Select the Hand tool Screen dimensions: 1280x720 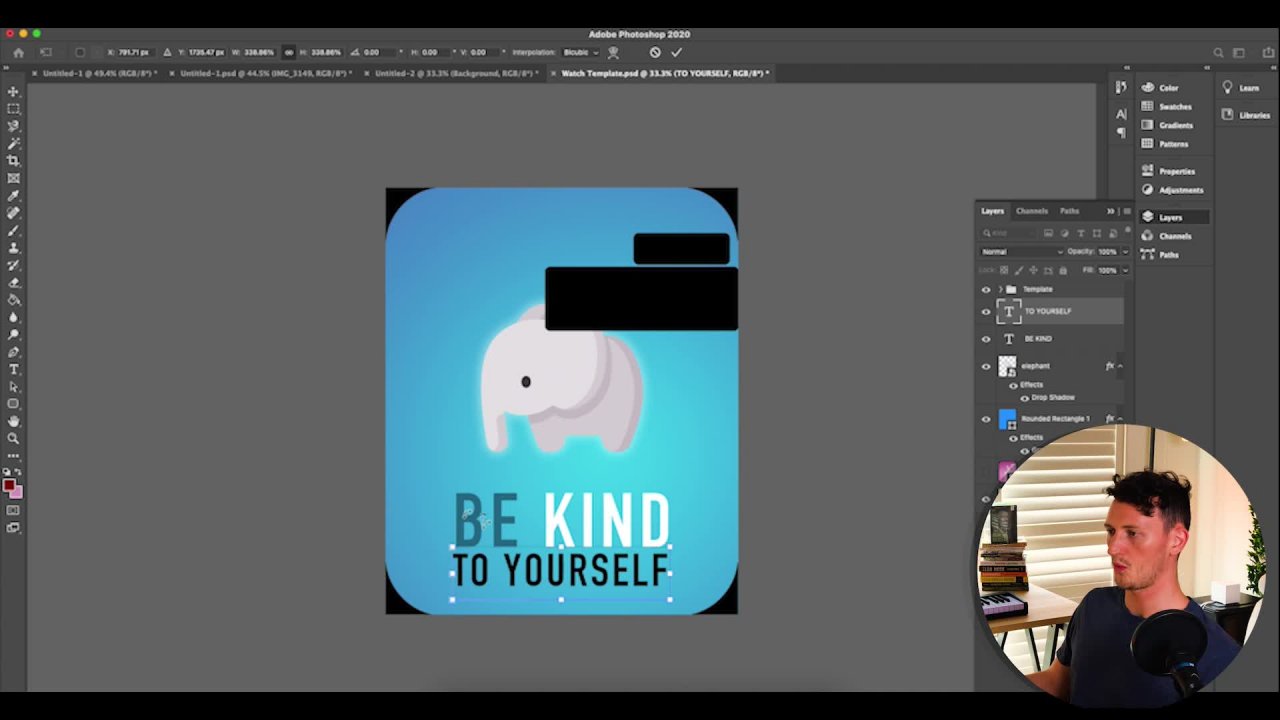pyautogui.click(x=13, y=421)
